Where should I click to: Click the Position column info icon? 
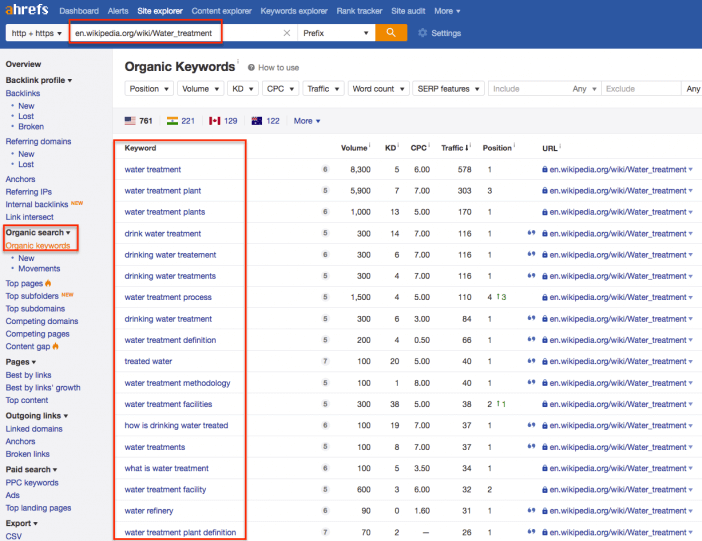[x=514, y=145]
